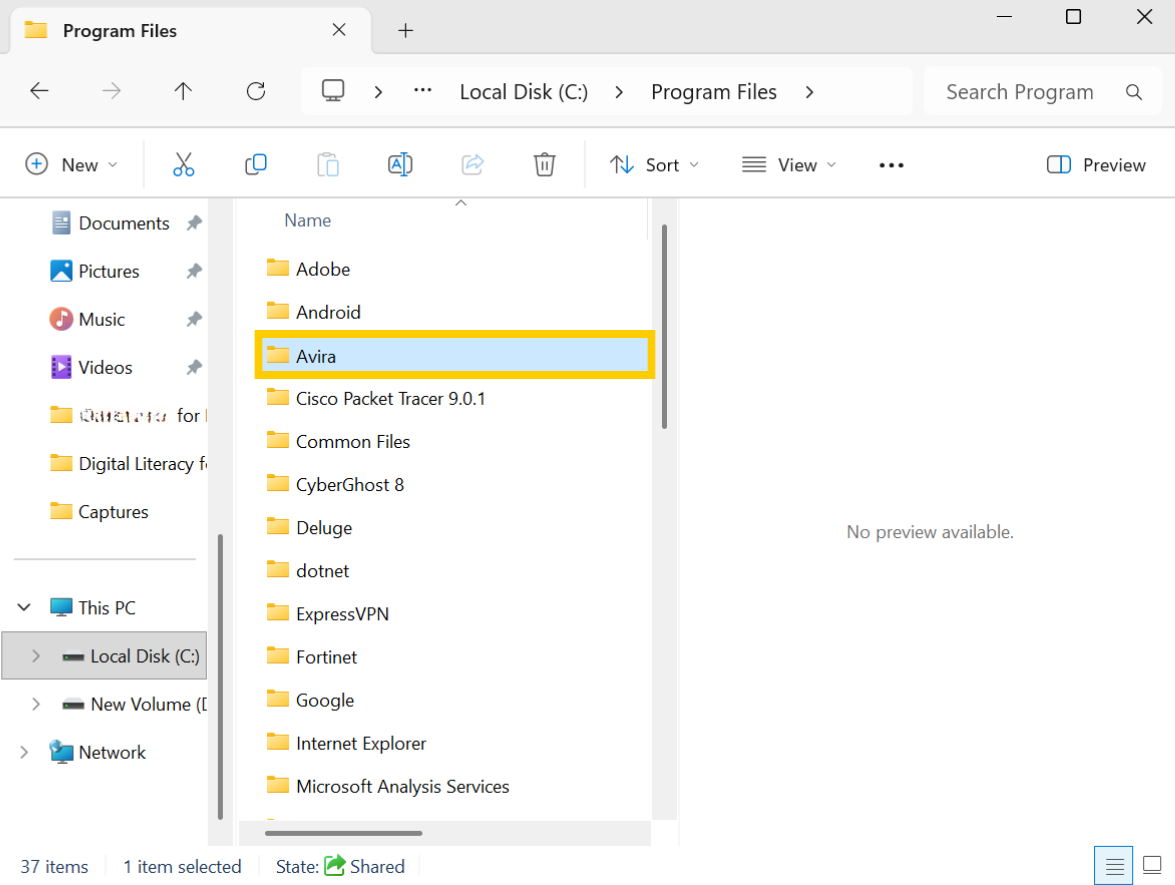
Task: Switch to large thumbnails view icon in status bar
Action: 1152,866
